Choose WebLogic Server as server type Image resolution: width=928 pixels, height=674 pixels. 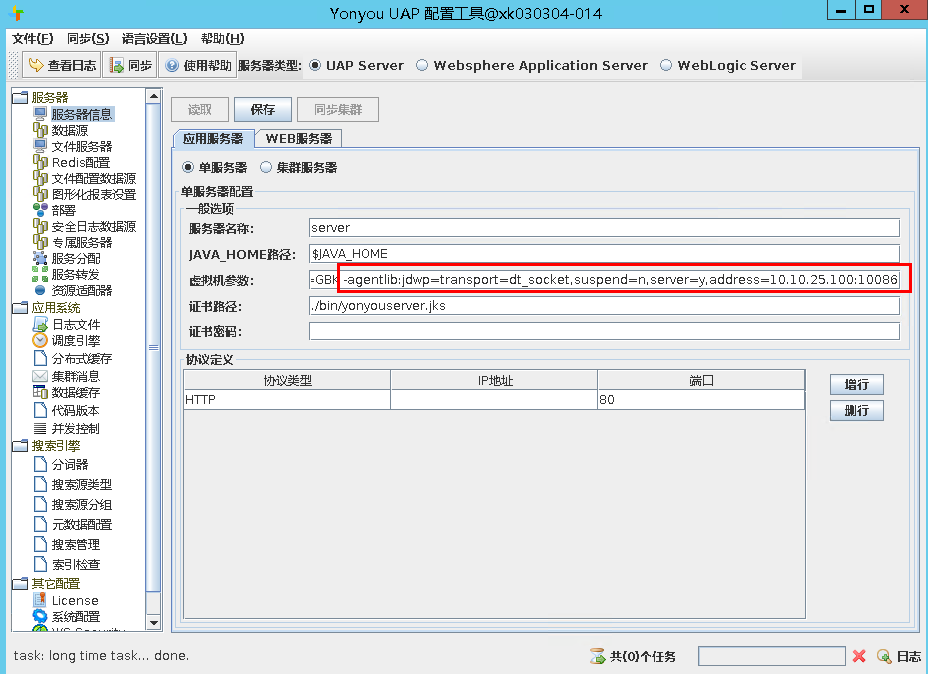coord(666,65)
